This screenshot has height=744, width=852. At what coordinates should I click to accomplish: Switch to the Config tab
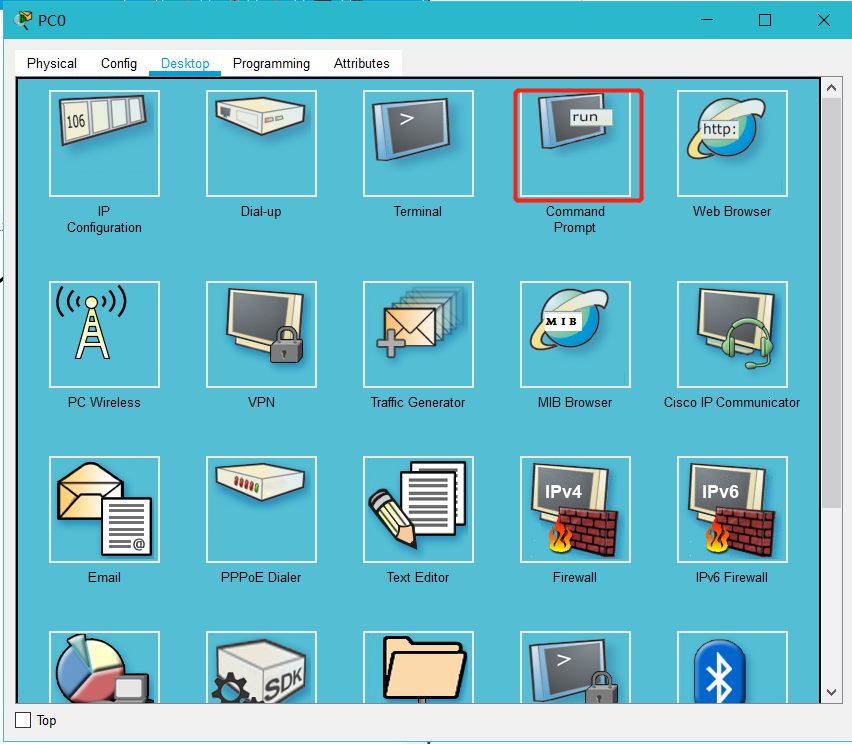point(119,64)
